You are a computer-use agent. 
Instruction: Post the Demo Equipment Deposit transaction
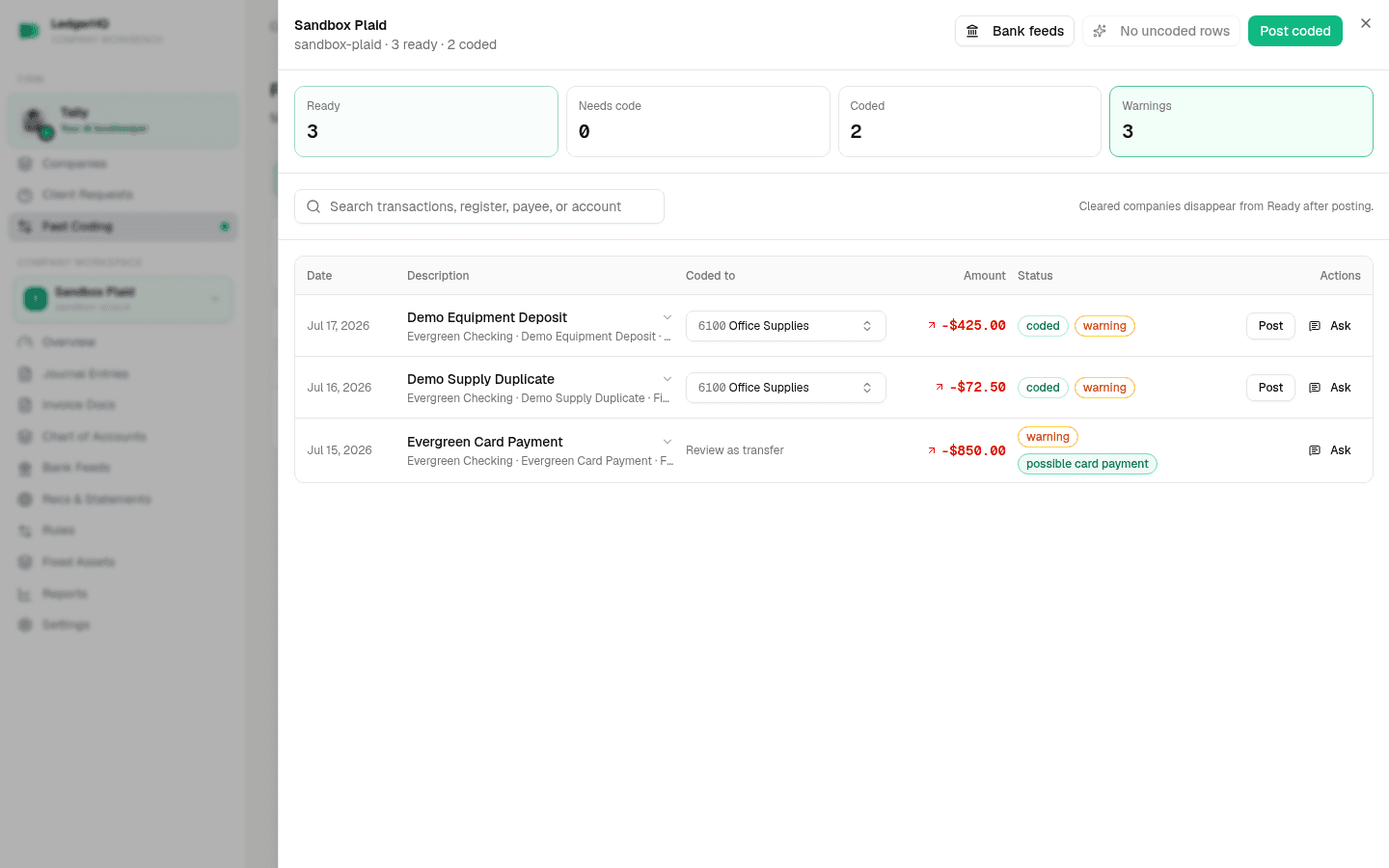(1270, 326)
